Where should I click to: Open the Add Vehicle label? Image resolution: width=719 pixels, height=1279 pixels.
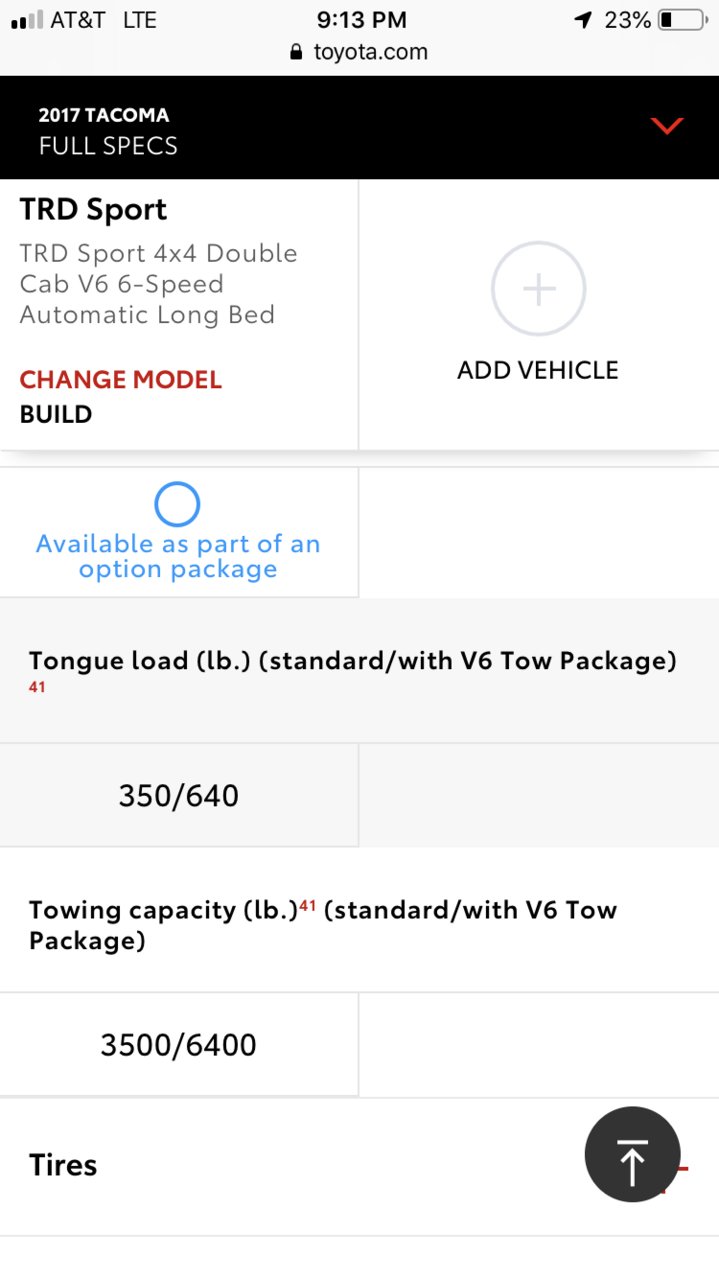pos(538,370)
